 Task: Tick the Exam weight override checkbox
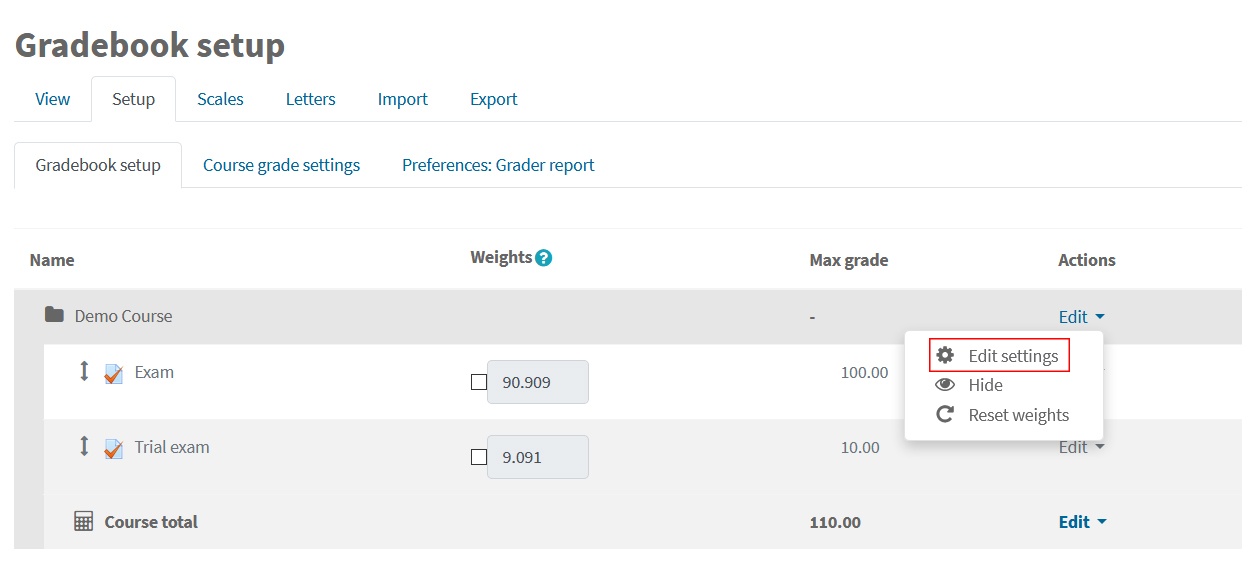coord(479,382)
